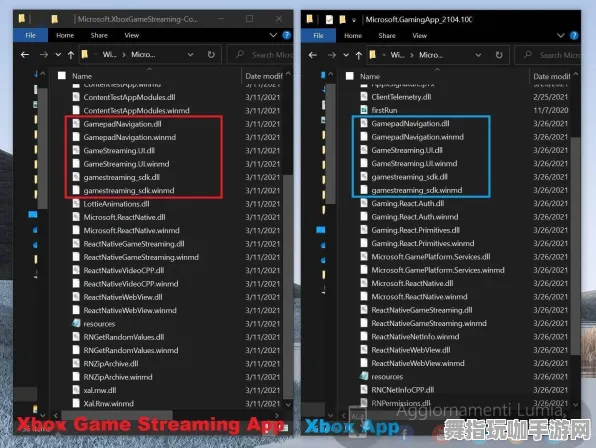Go forward in left XboxGameStreaming window
Image resolution: width=596 pixels, height=448 pixels.
click(x=44, y=55)
